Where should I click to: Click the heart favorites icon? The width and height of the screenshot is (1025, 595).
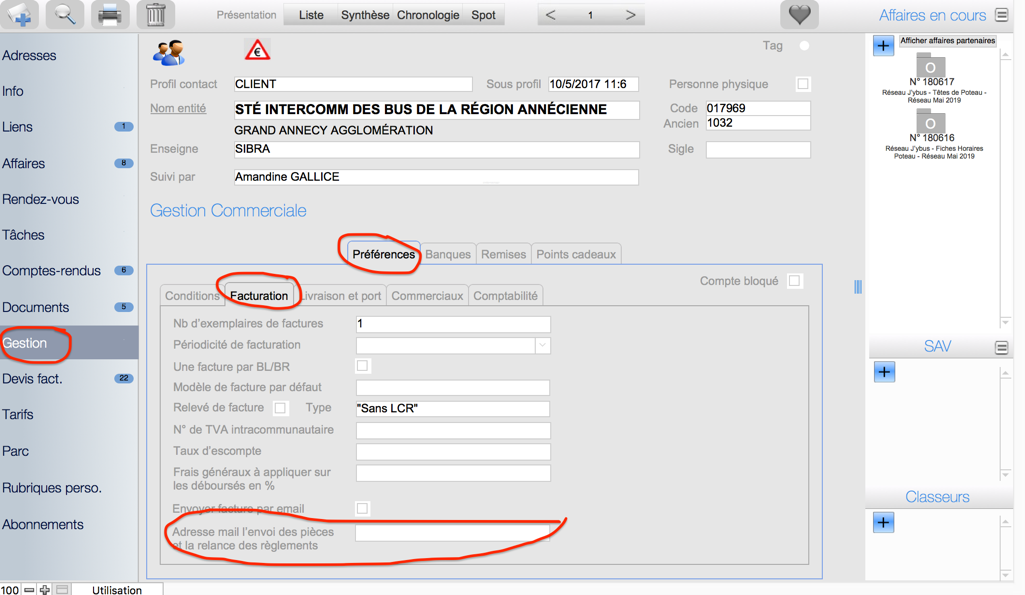[x=799, y=15]
